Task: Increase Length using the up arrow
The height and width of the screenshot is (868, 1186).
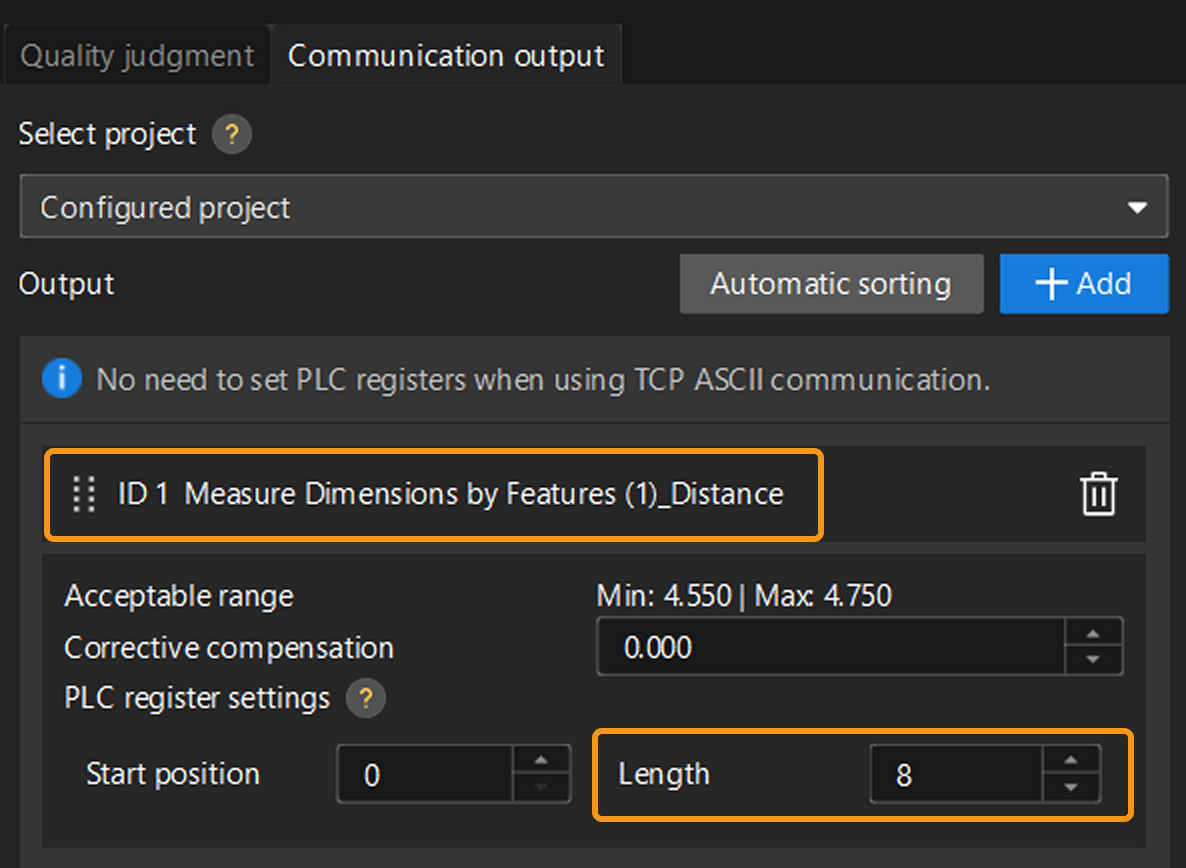Action: (x=1071, y=761)
